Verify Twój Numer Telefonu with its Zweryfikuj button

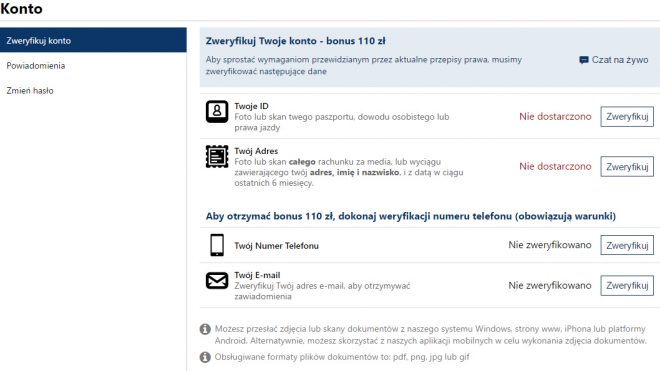point(627,246)
